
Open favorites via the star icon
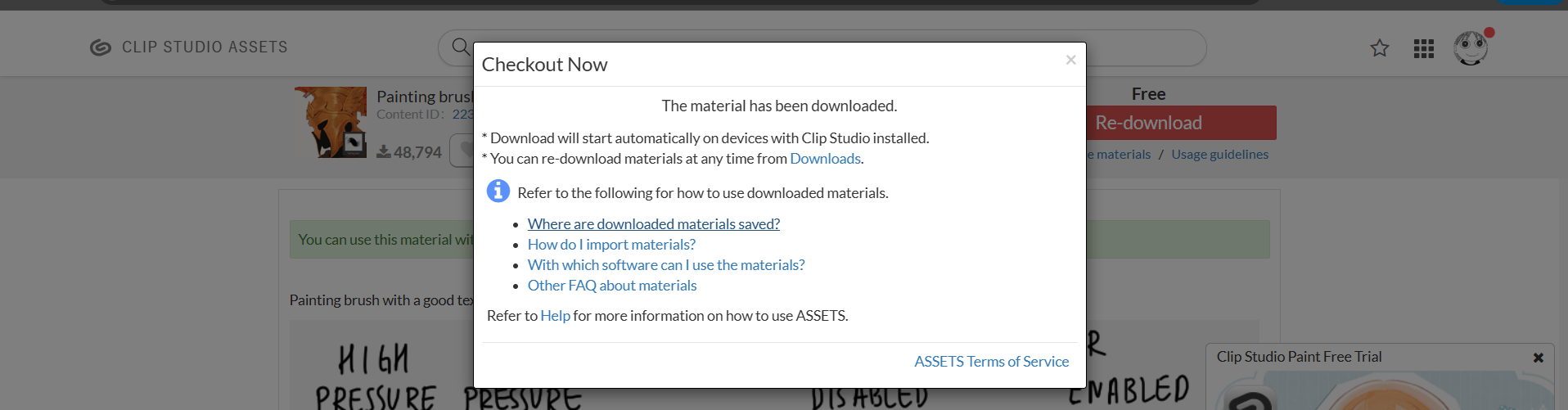tap(1380, 48)
